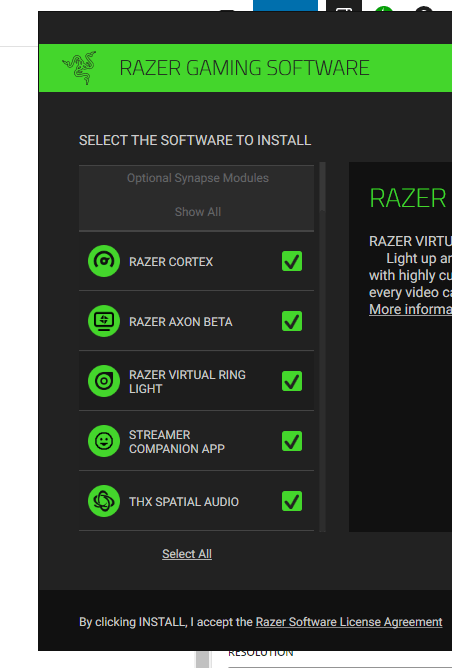The width and height of the screenshot is (452, 668).
Task: Open the Razer Software License Agreement link
Action: [348, 622]
